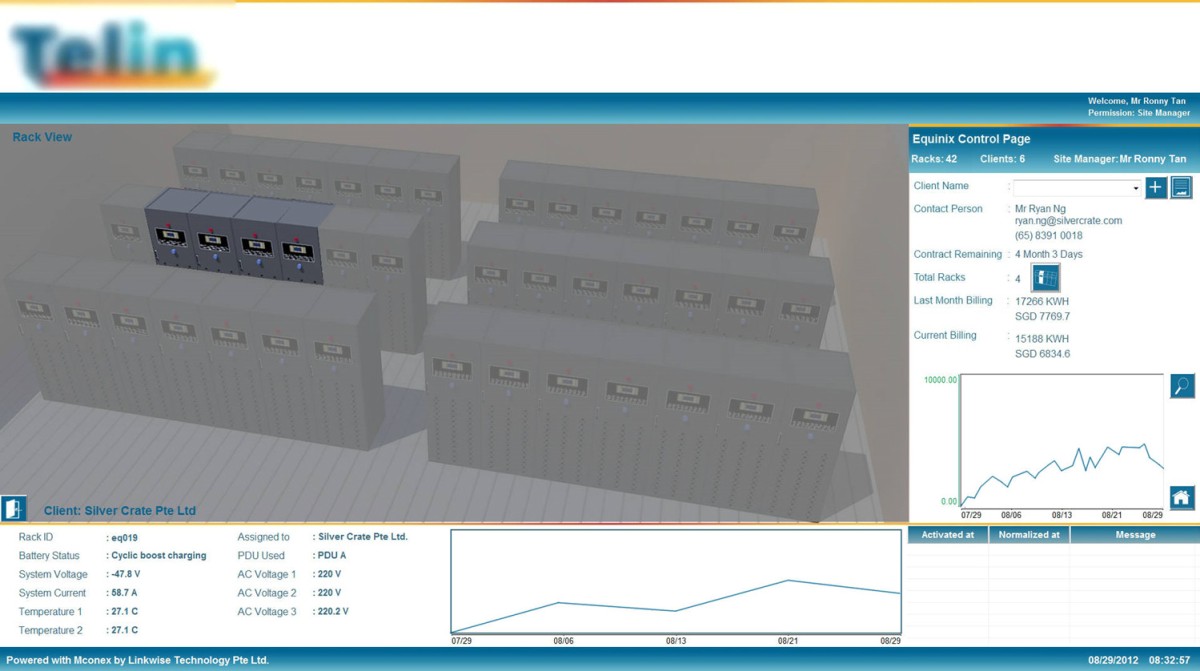Screen dimensions: 1200x671
Task: Select Mr Ryan Ng contact name
Action: tap(1039, 208)
